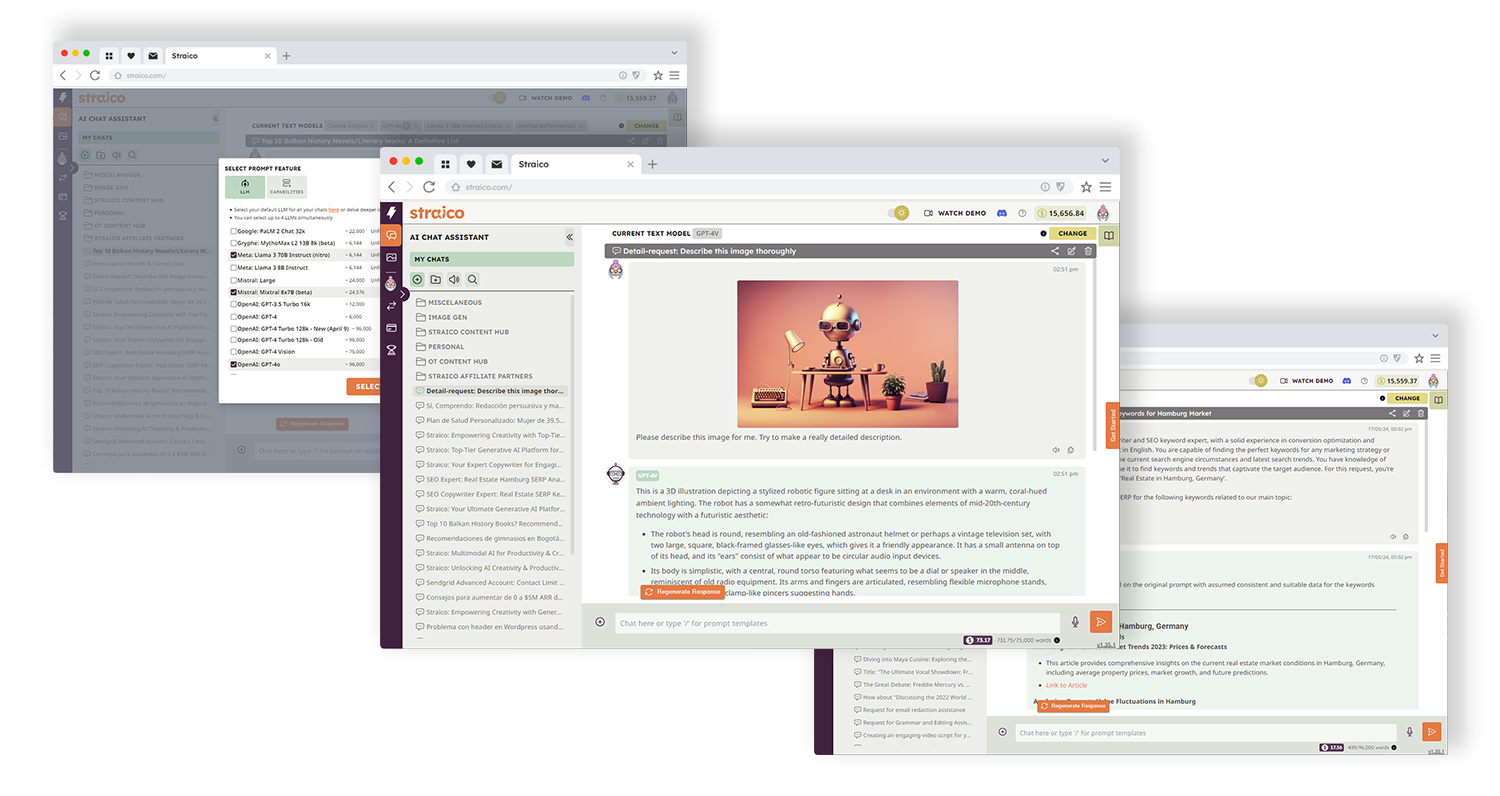The width and height of the screenshot is (1500, 796).
Task: Select Capabilities tab in Select Prompt Feature dialog
Action: tap(287, 186)
